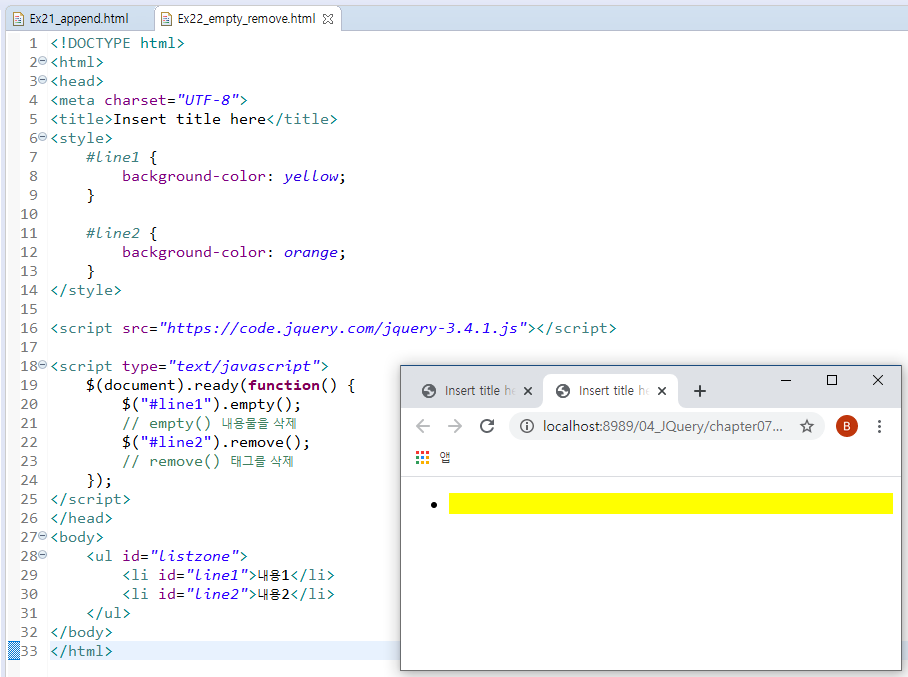The height and width of the screenshot is (677, 908).
Task: Close the Ex22_empty_remove.html editor tab
Action: click(x=328, y=19)
